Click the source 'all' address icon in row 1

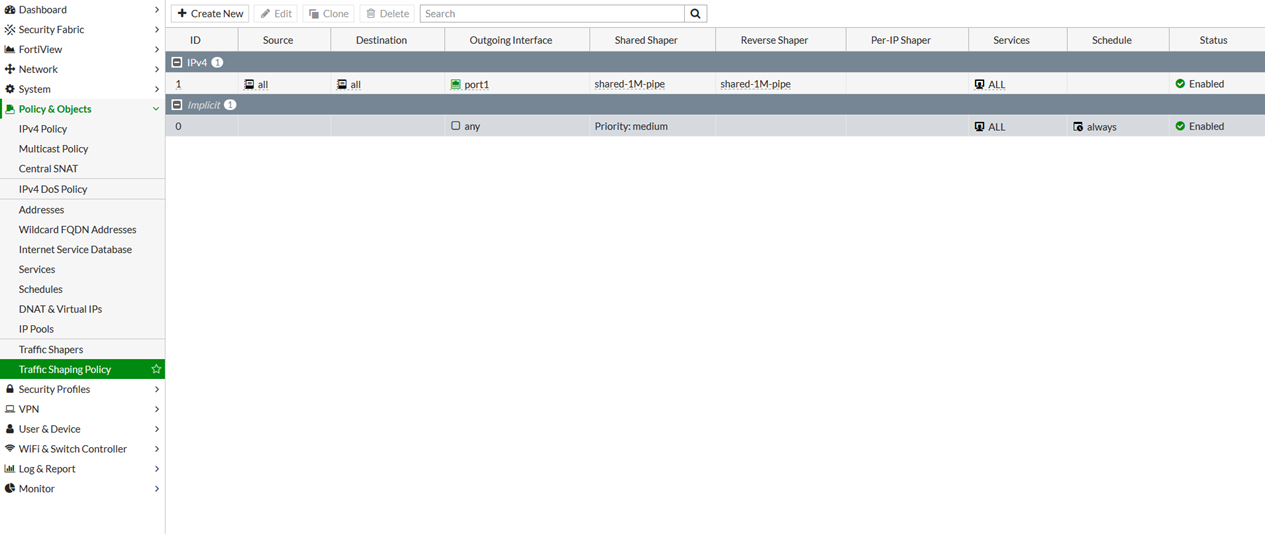click(x=249, y=85)
